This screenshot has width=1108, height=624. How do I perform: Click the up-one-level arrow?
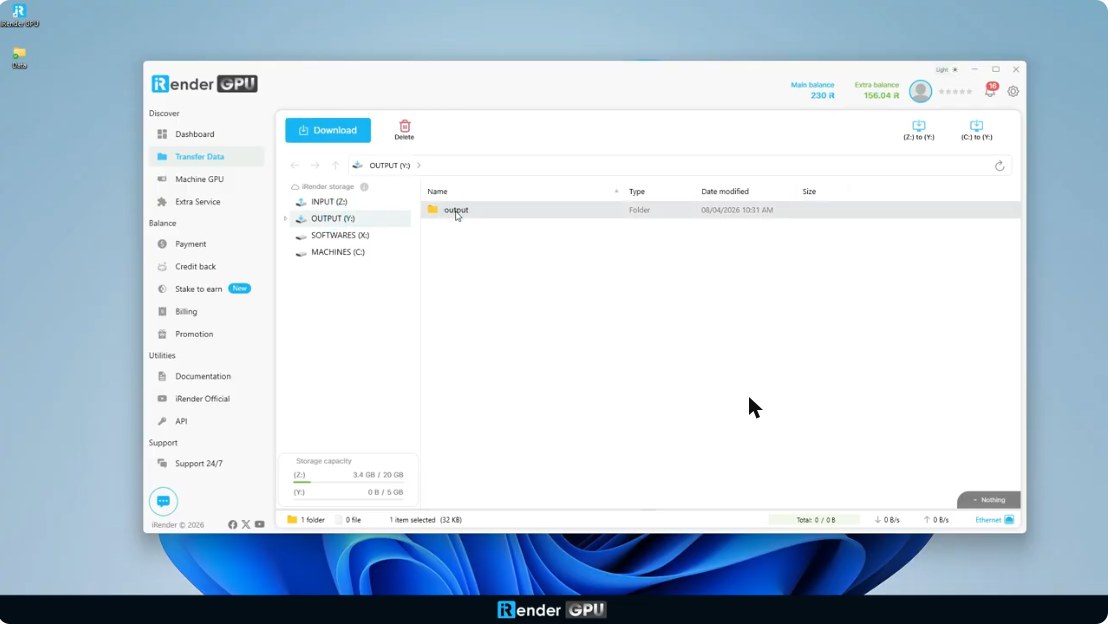pyautogui.click(x=336, y=165)
